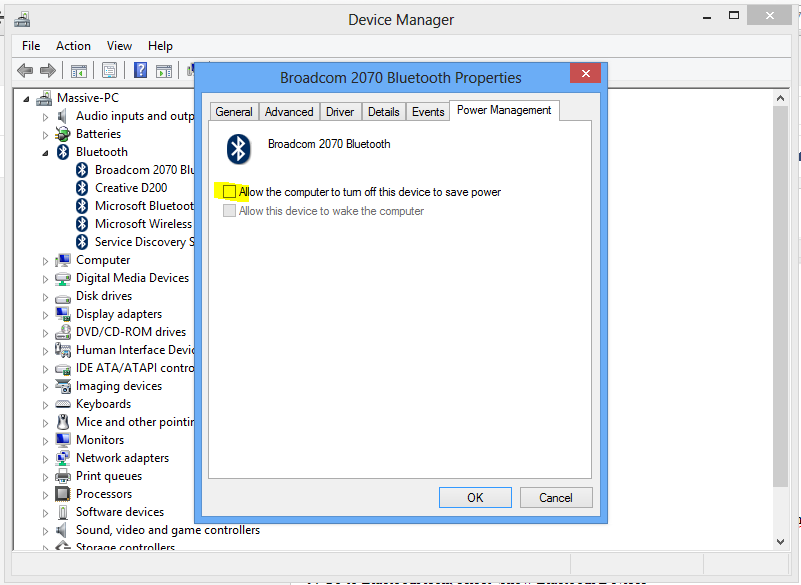Viewport: 801px width, 585px height.
Task: Click the Disk drives icon
Action: tap(63, 298)
